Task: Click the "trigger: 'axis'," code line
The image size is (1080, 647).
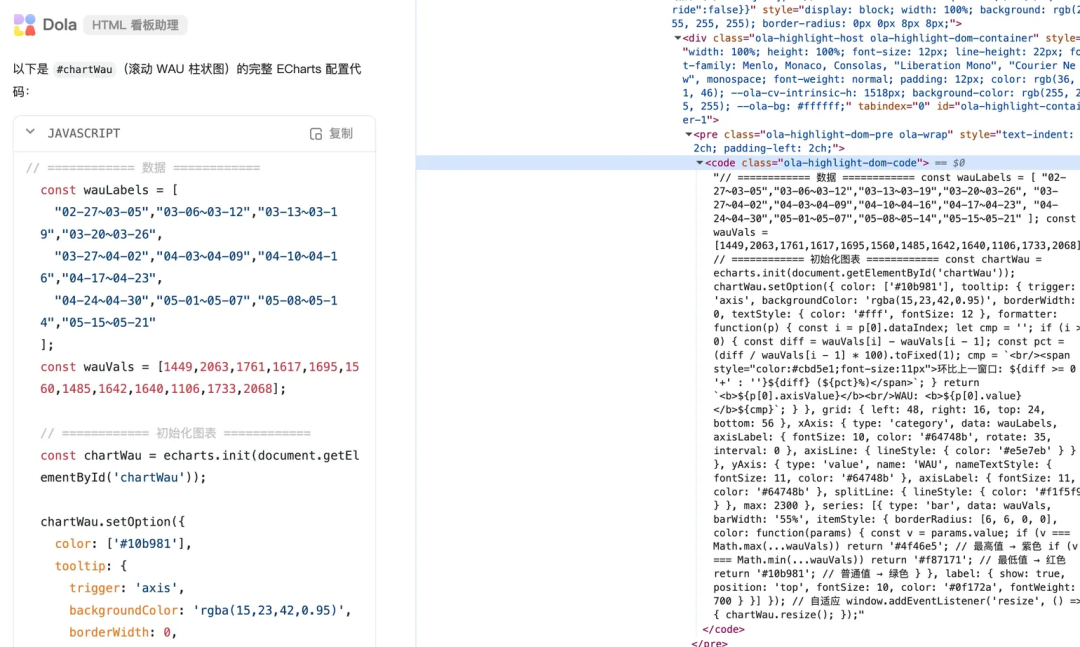Action: click(127, 588)
